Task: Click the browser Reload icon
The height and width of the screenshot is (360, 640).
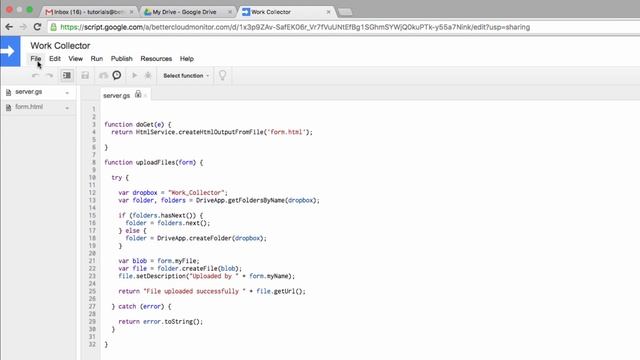Action: click(x=37, y=27)
